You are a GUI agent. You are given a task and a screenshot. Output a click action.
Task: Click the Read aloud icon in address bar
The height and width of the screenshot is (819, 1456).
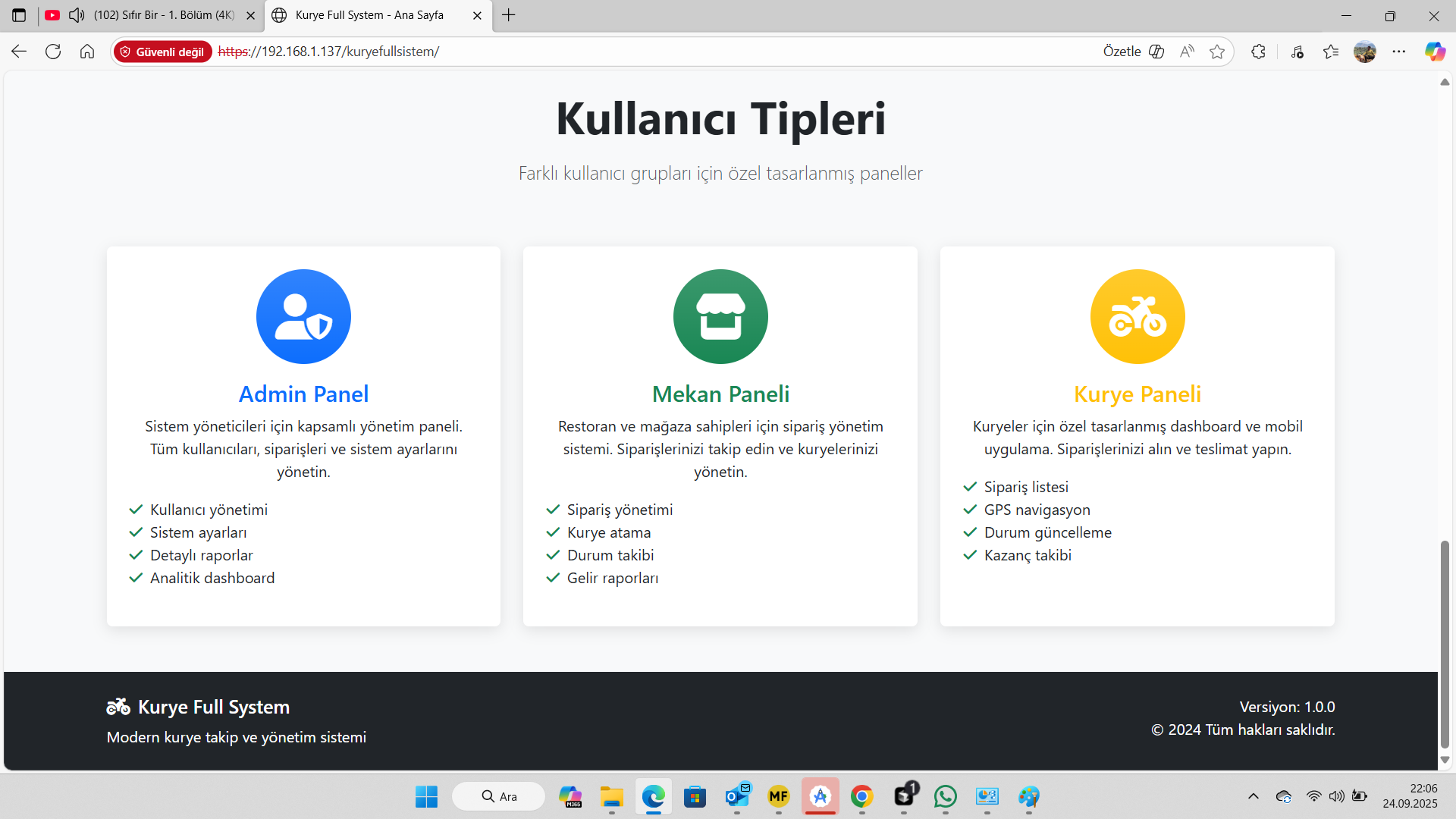click(x=1187, y=52)
